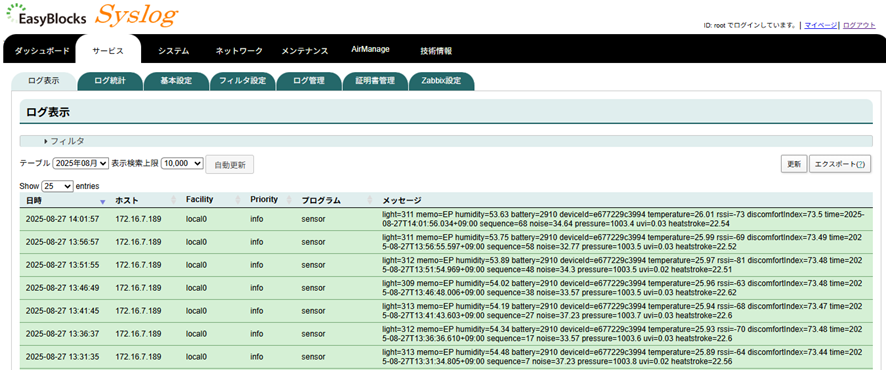Click sensor in the 13:31:35 row
886x370 pixels.
point(314,357)
